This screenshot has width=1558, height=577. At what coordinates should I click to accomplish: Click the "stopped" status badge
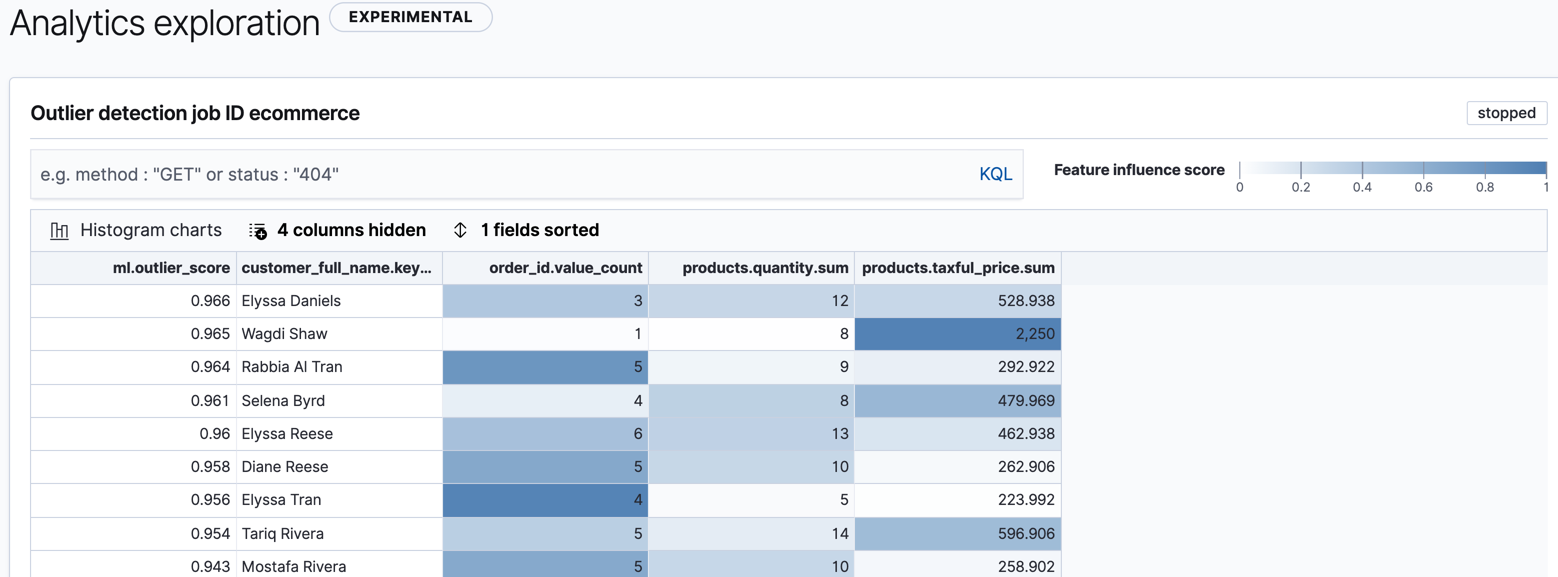coord(1506,113)
